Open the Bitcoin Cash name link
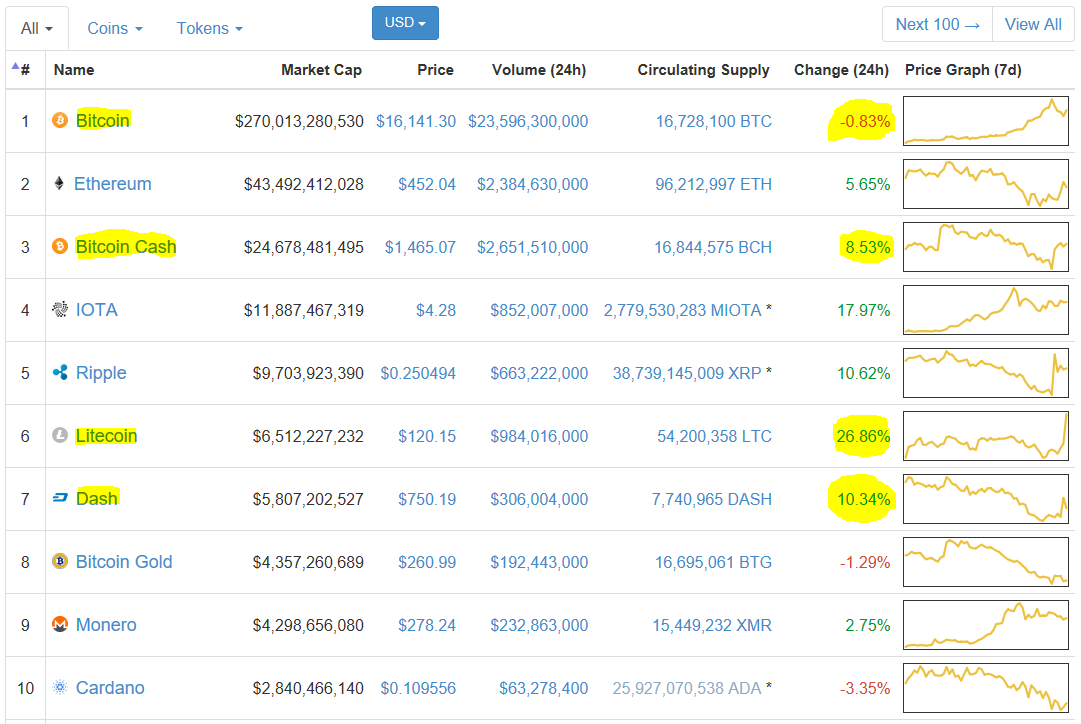 pos(126,246)
